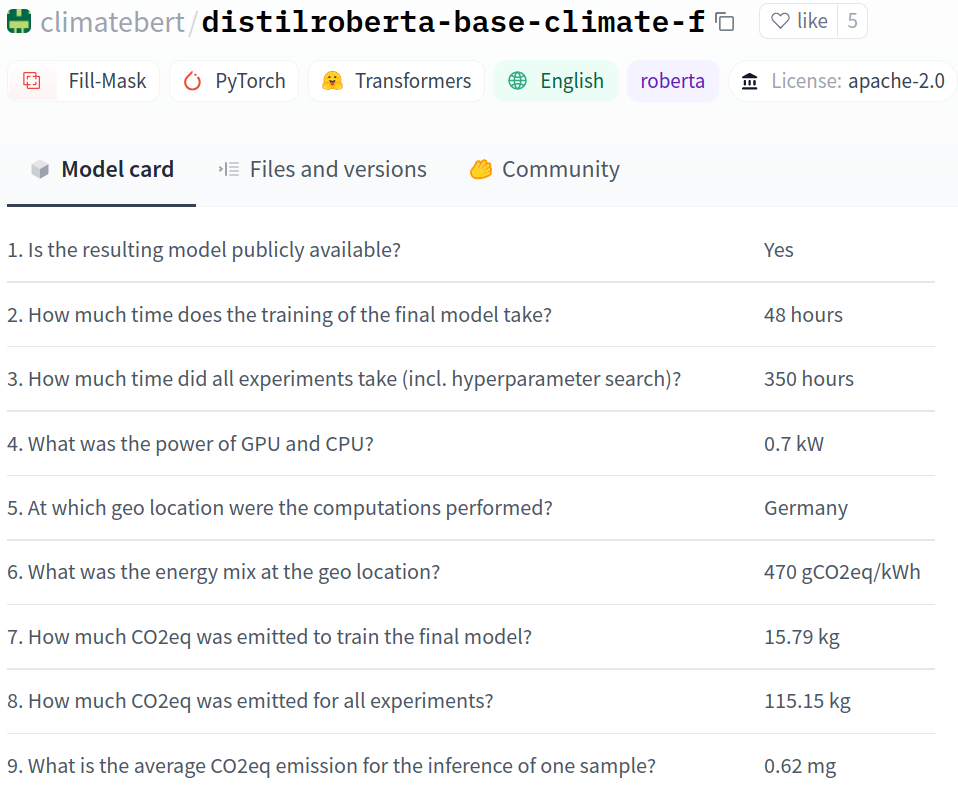Click the Fill-Mask task icon

[32, 81]
